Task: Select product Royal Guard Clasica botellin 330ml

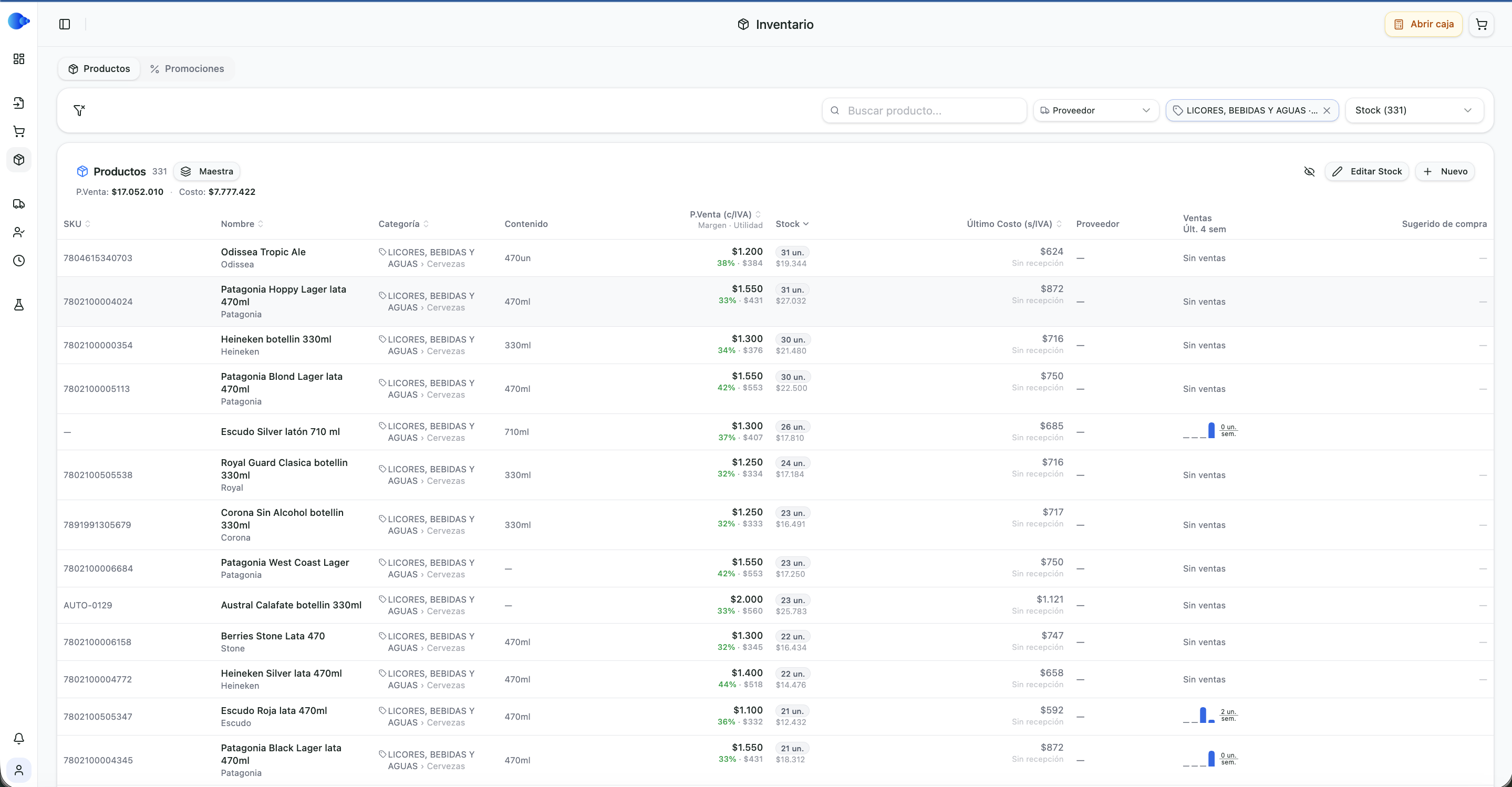Action: pyautogui.click(x=284, y=469)
